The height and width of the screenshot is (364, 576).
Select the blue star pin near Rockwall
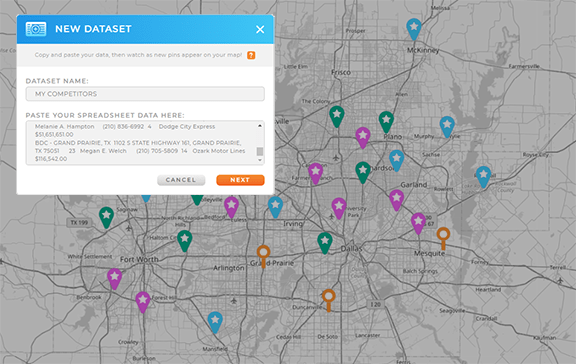click(483, 177)
